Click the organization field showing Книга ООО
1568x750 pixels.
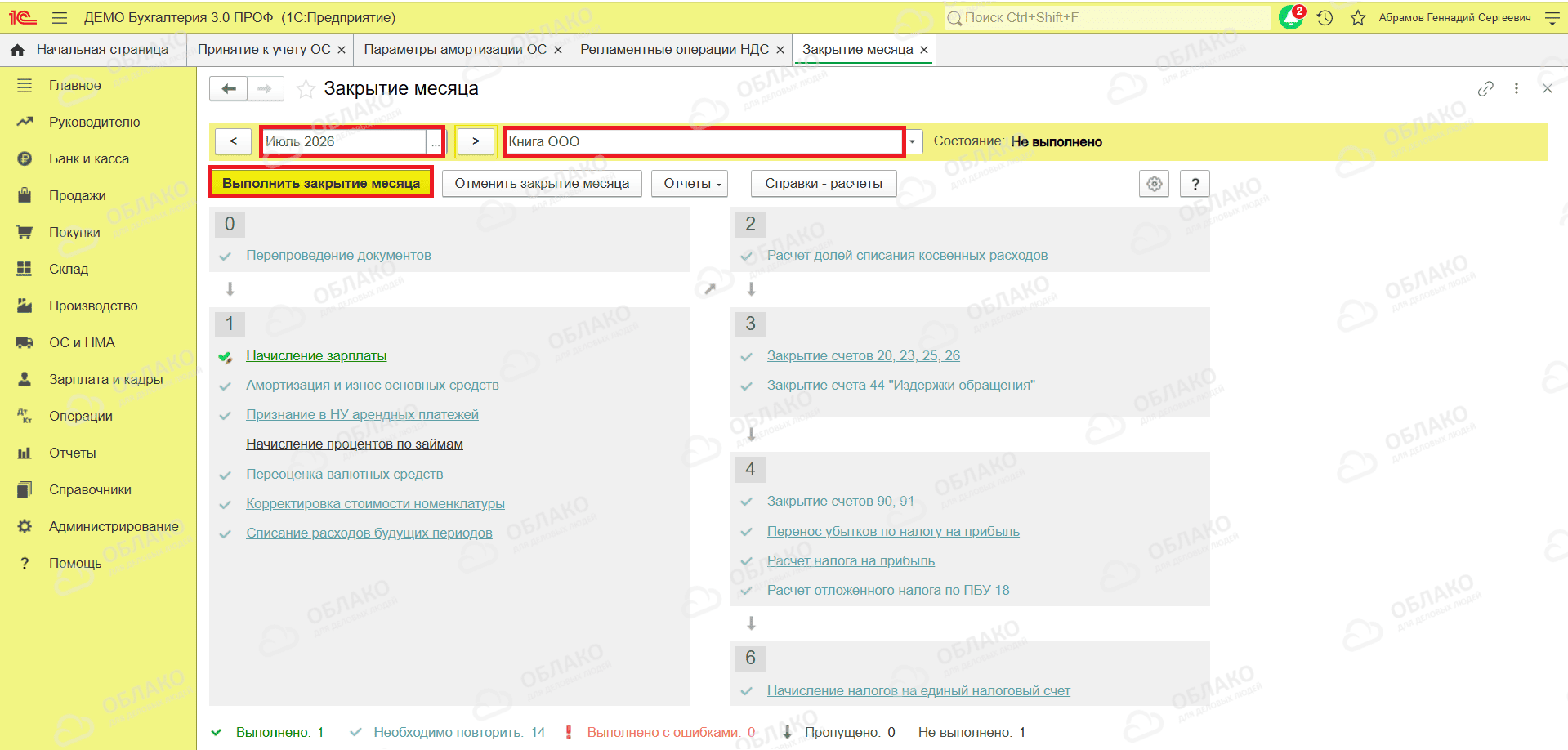point(704,141)
